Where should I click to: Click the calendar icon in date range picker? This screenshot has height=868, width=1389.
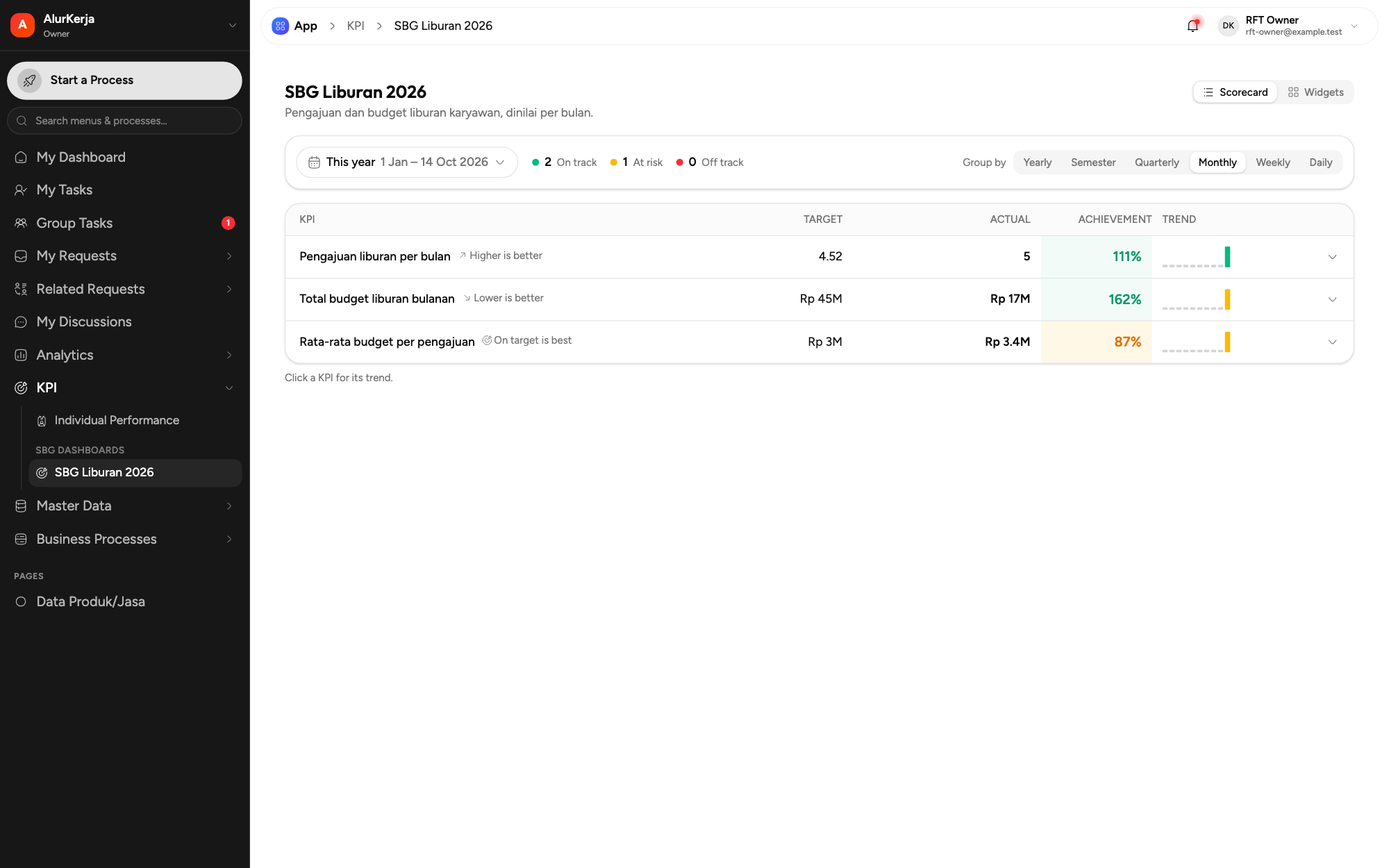(x=314, y=162)
